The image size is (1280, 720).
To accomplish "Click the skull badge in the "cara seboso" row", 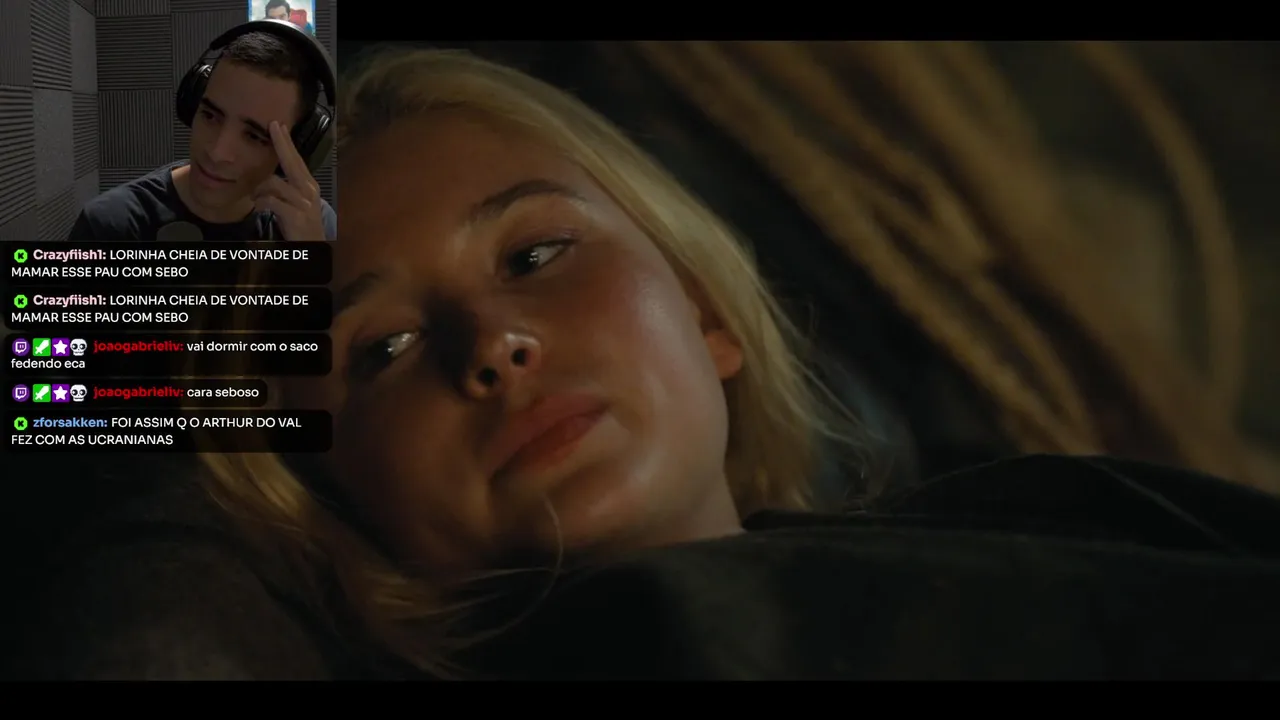I will click(x=79, y=393).
